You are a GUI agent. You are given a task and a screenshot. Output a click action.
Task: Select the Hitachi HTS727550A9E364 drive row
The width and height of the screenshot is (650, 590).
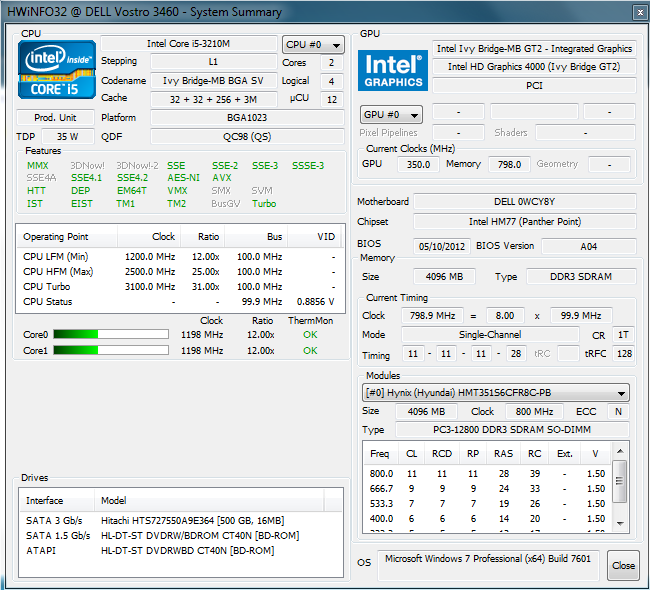tap(181, 520)
